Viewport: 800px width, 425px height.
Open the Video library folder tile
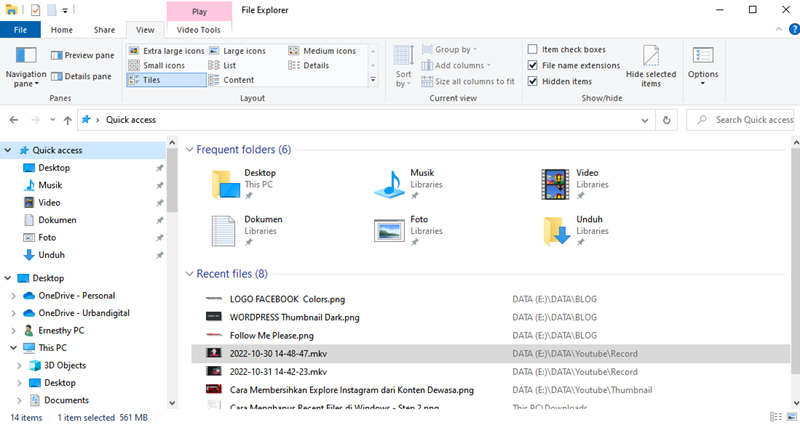pyautogui.click(x=556, y=182)
